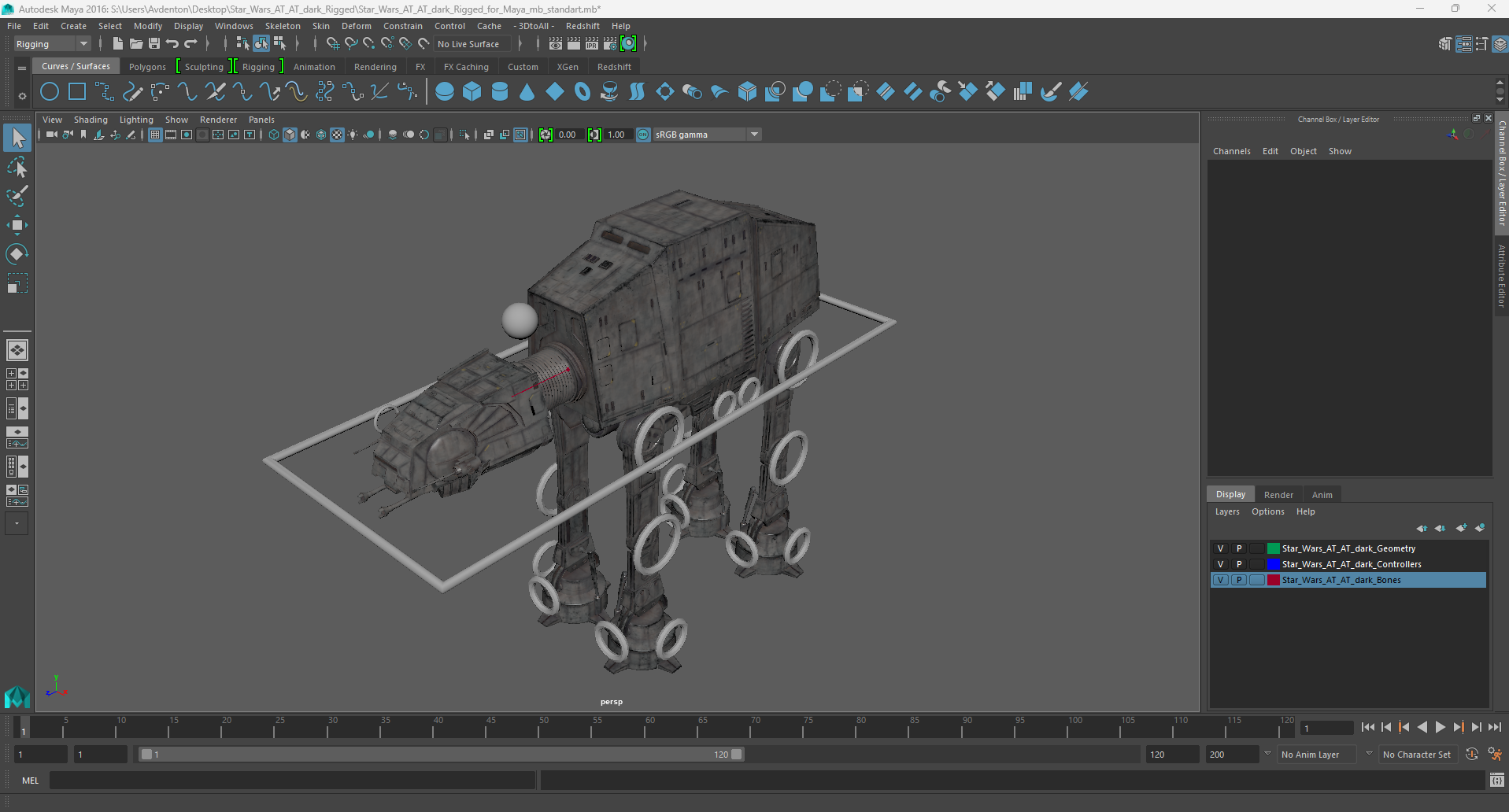Screen dimensions: 1509x812
Task: Click the four pane layout icon
Action: [x=17, y=379]
